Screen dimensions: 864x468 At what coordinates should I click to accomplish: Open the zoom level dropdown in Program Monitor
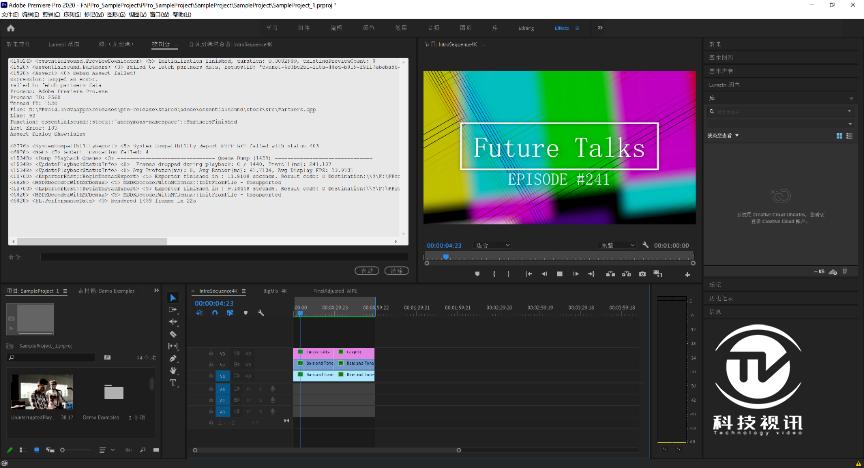(491, 245)
